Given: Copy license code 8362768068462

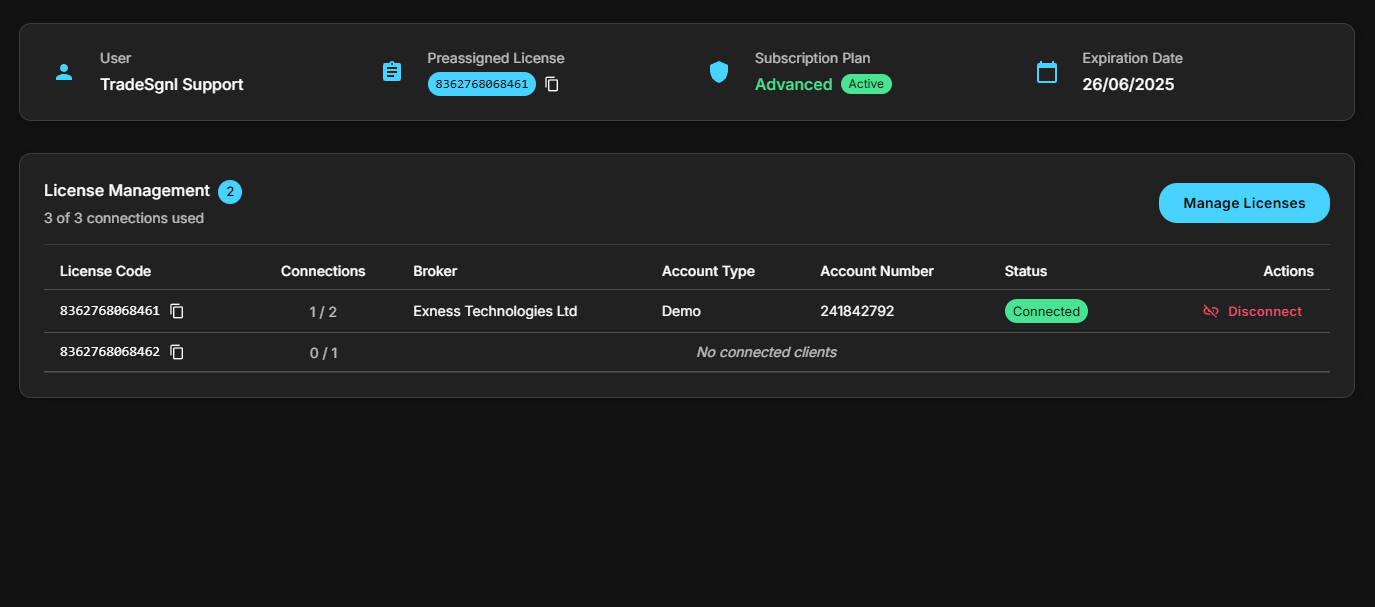Looking at the screenshot, I should click(x=176, y=352).
